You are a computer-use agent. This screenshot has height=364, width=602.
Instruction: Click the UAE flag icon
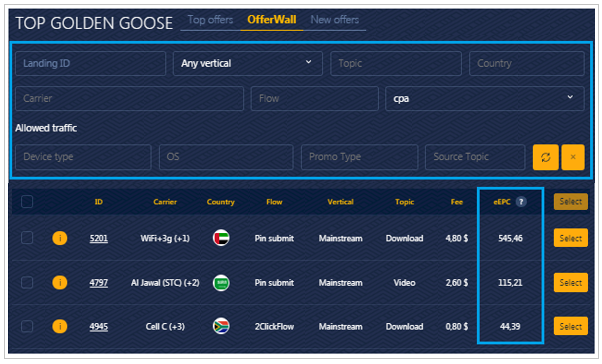(x=221, y=238)
